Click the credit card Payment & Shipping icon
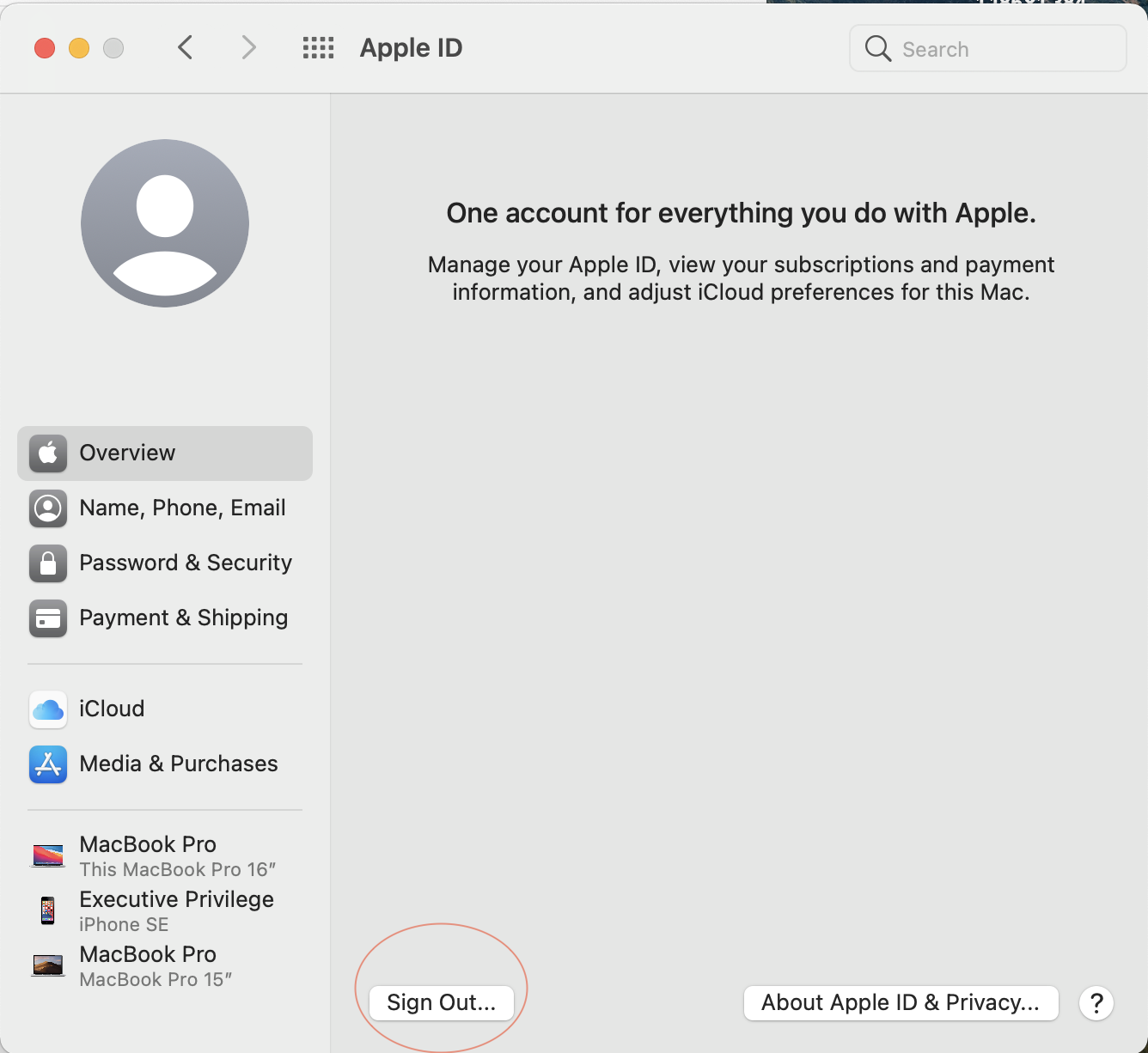 point(48,618)
